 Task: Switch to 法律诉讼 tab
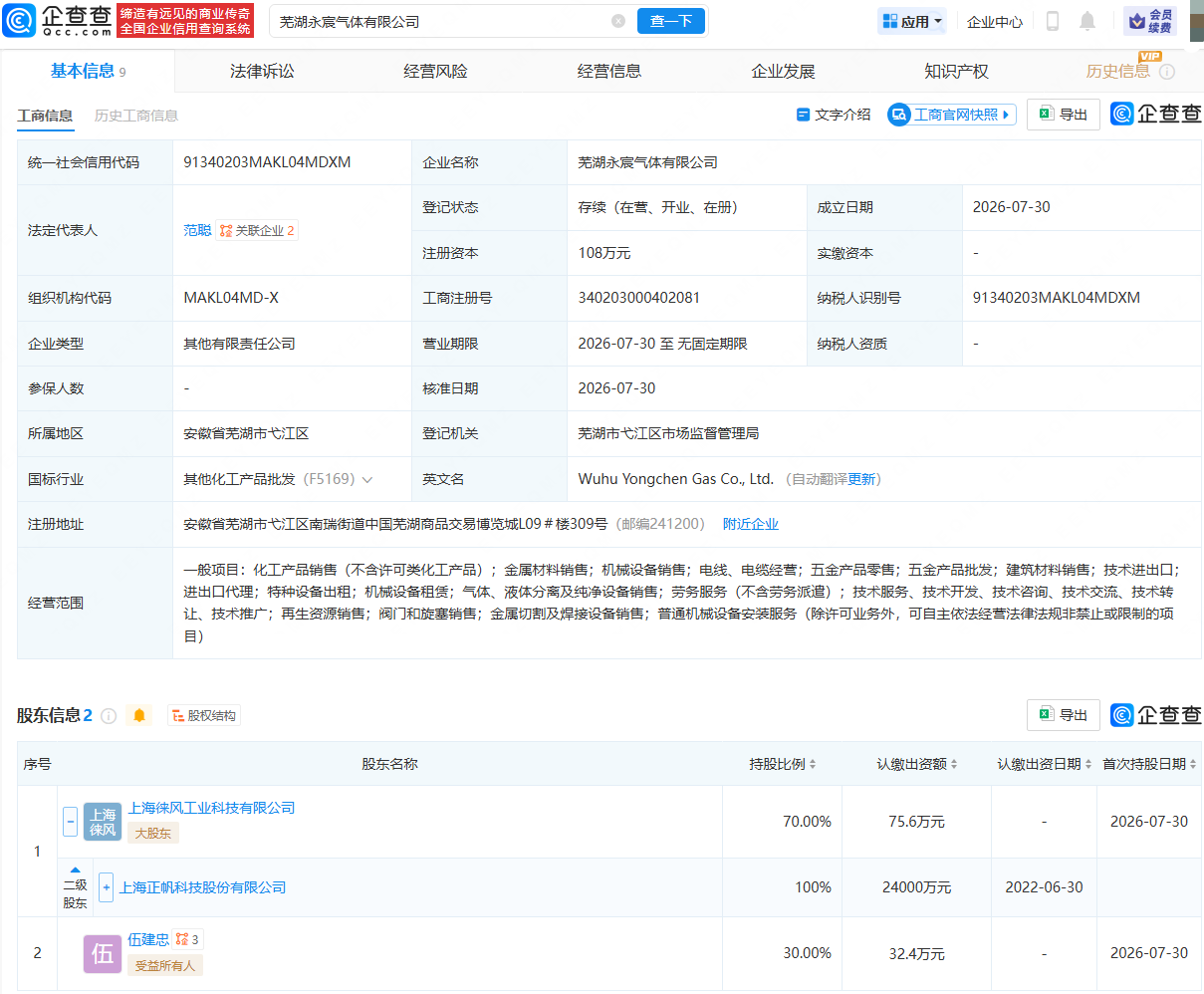[262, 71]
